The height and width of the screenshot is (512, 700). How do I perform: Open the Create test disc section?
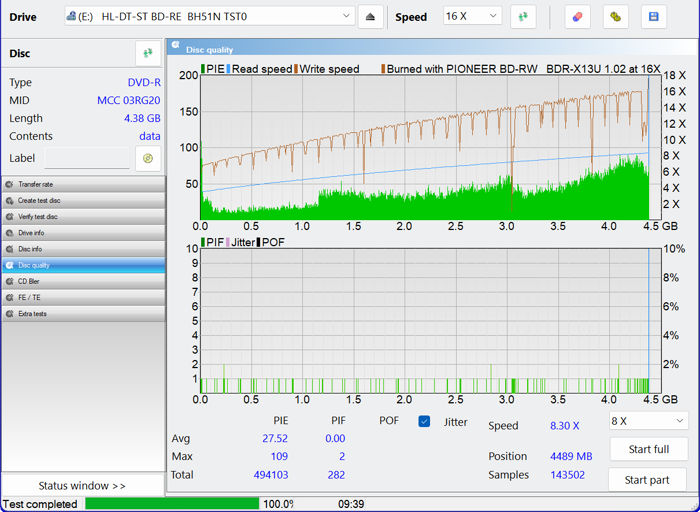83,200
